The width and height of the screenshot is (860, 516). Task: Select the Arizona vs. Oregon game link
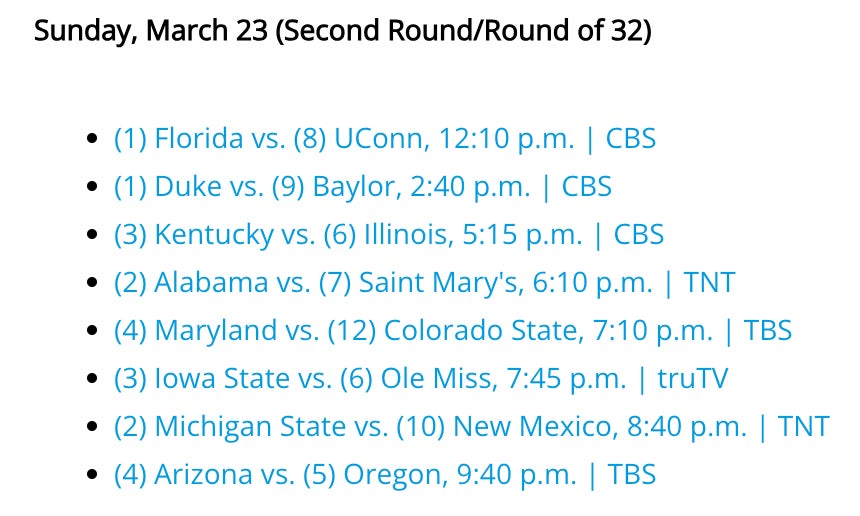click(x=384, y=474)
